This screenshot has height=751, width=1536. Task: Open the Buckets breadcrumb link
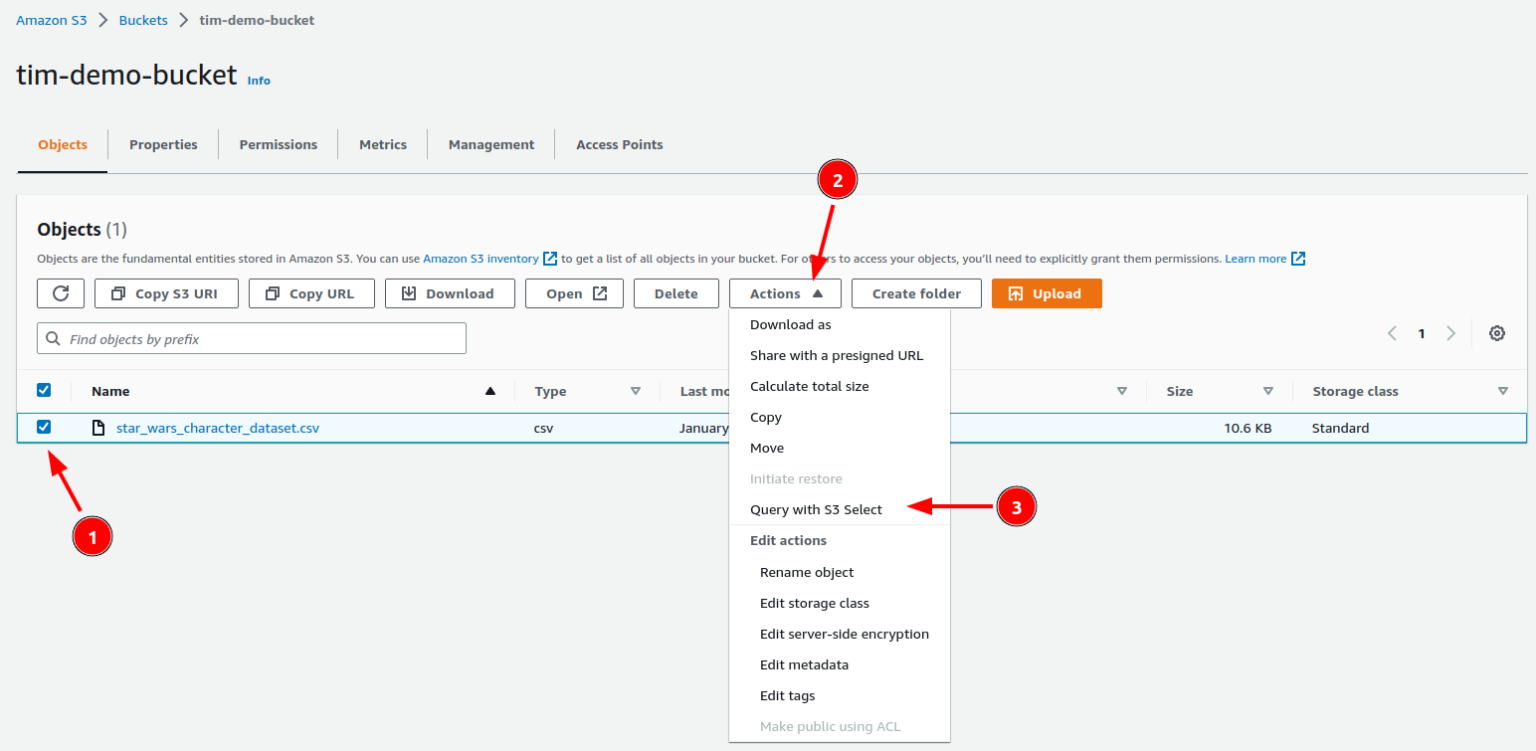143,19
